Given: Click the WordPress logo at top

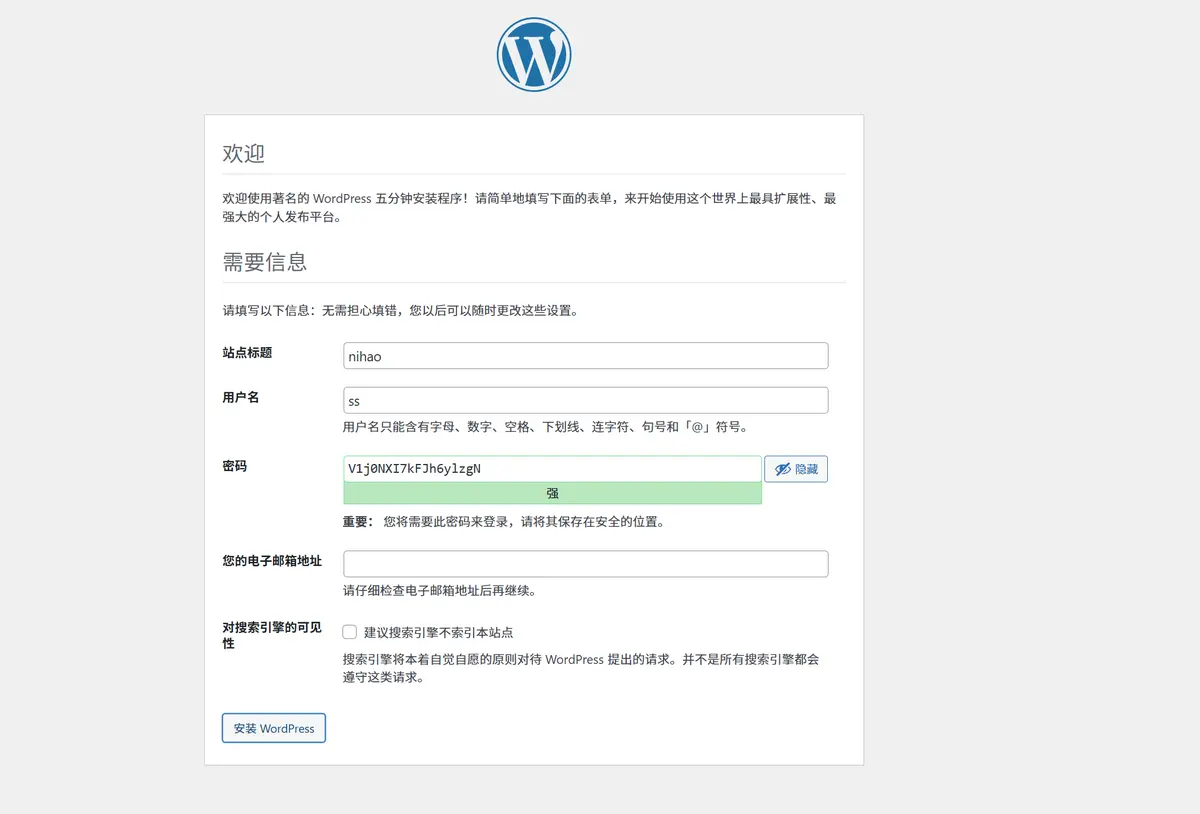Looking at the screenshot, I should coord(534,55).
